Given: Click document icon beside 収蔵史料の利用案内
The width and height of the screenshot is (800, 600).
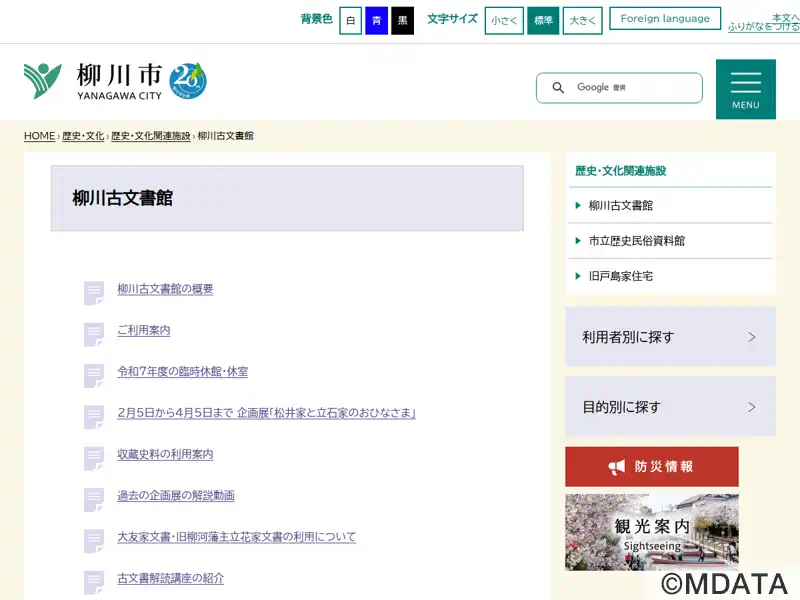Looking at the screenshot, I should coord(94,458).
